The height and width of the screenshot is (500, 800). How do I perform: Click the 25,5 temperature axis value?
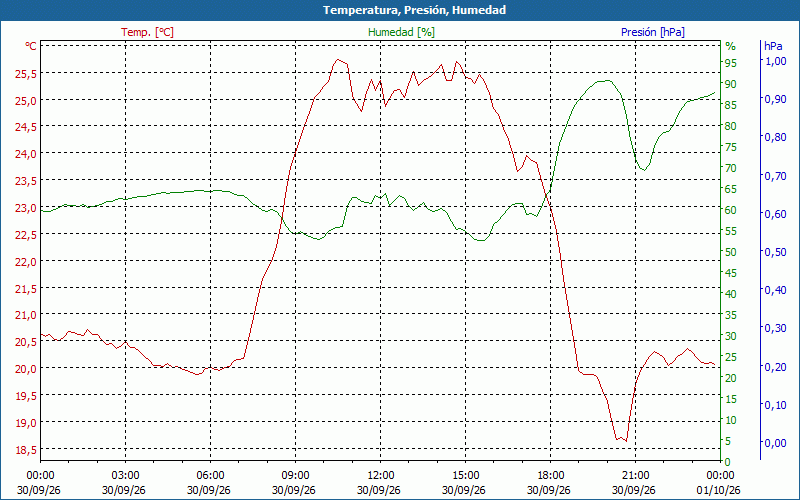click(x=26, y=74)
